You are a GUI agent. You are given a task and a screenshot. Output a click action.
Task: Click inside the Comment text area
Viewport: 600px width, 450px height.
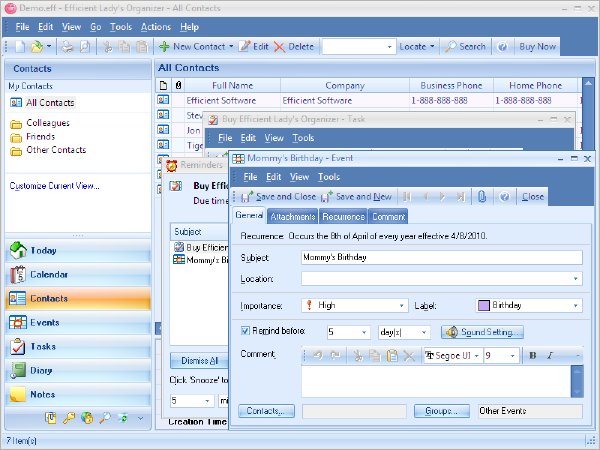tap(436, 382)
